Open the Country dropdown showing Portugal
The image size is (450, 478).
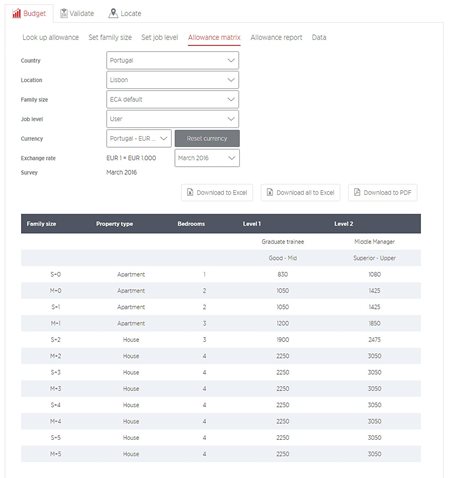(172, 60)
